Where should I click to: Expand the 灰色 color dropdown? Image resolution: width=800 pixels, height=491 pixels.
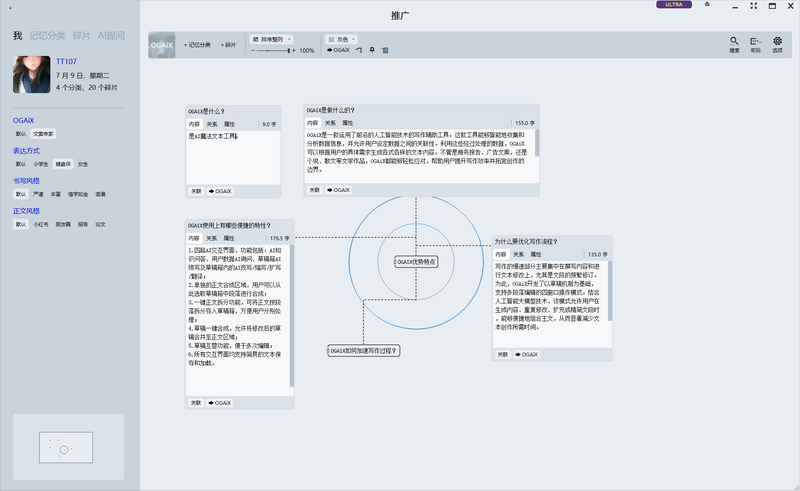click(346, 39)
